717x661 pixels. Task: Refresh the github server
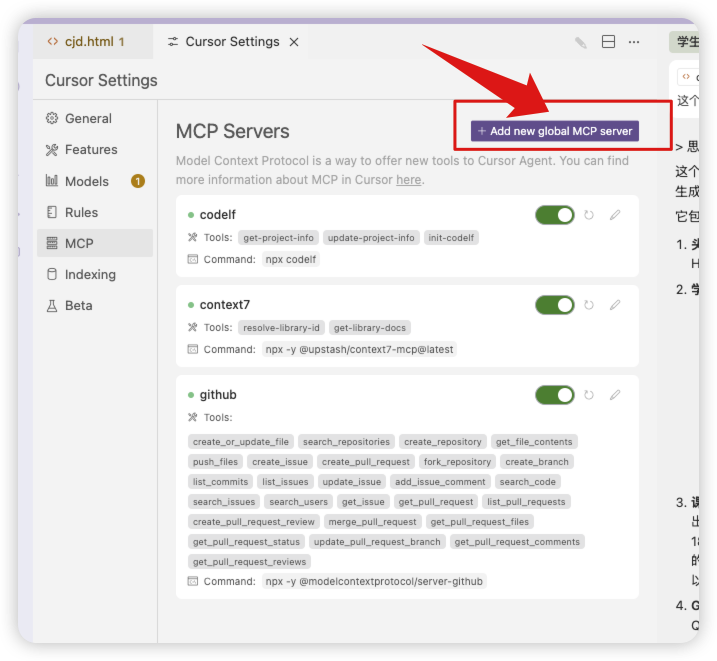(x=589, y=395)
